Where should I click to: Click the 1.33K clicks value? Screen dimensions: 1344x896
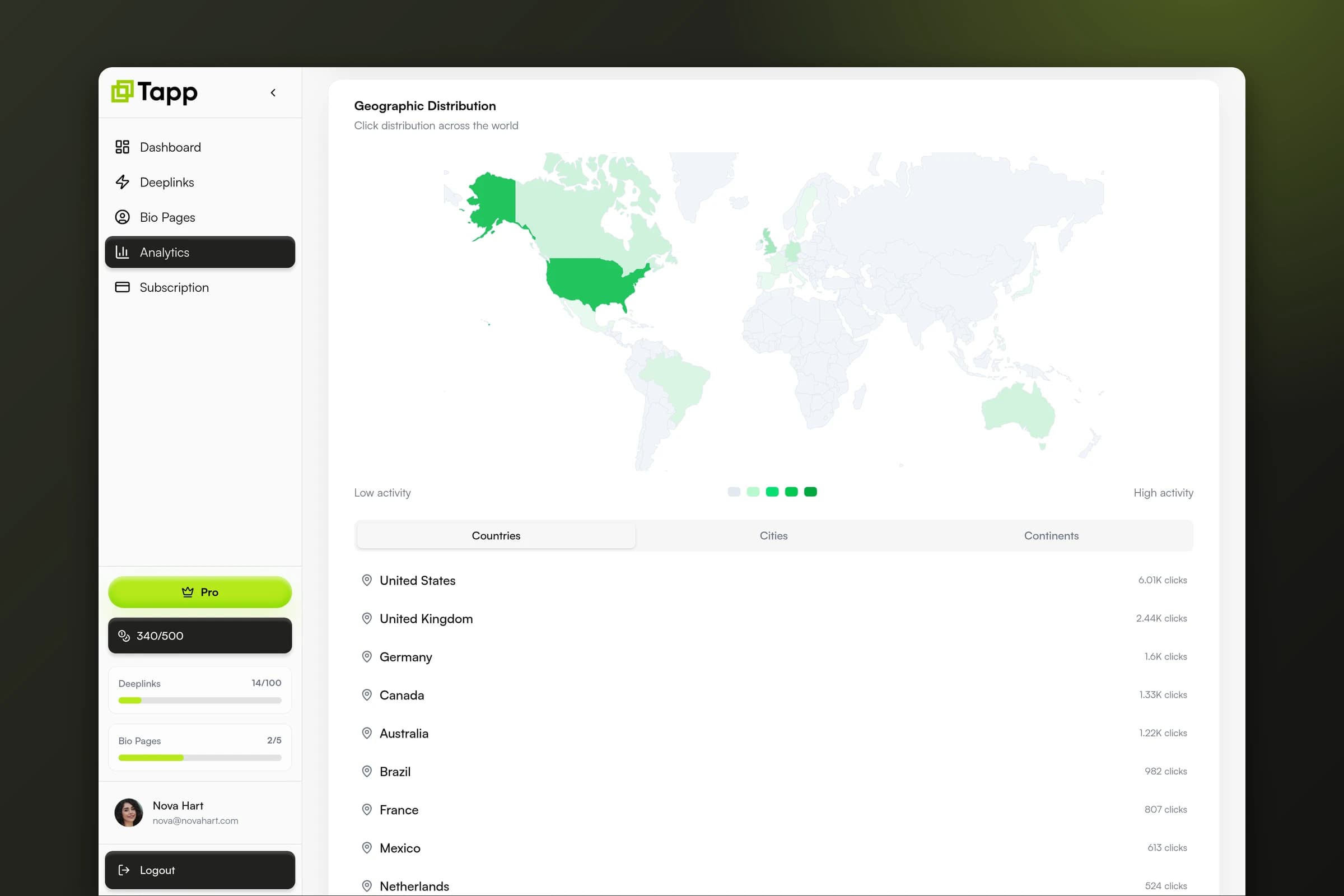coord(1163,695)
